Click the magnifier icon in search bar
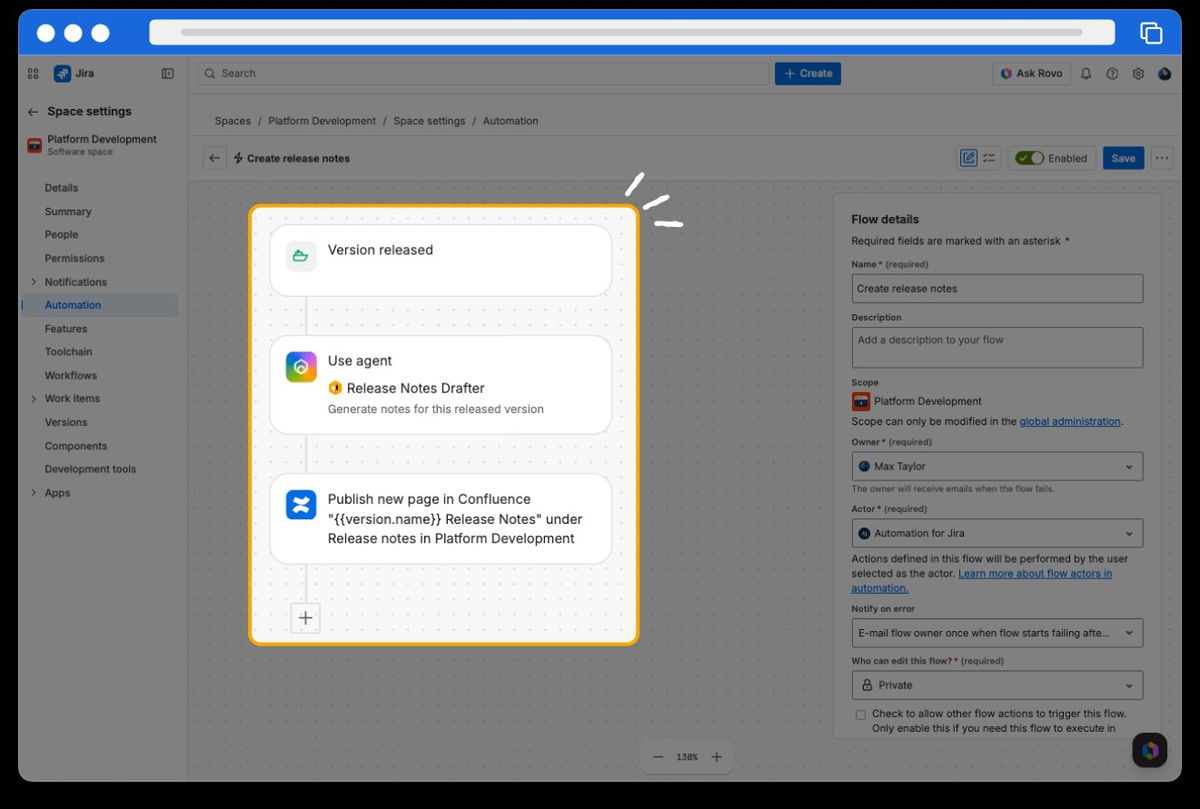Screen dimensions: 1200x809 [210, 73]
